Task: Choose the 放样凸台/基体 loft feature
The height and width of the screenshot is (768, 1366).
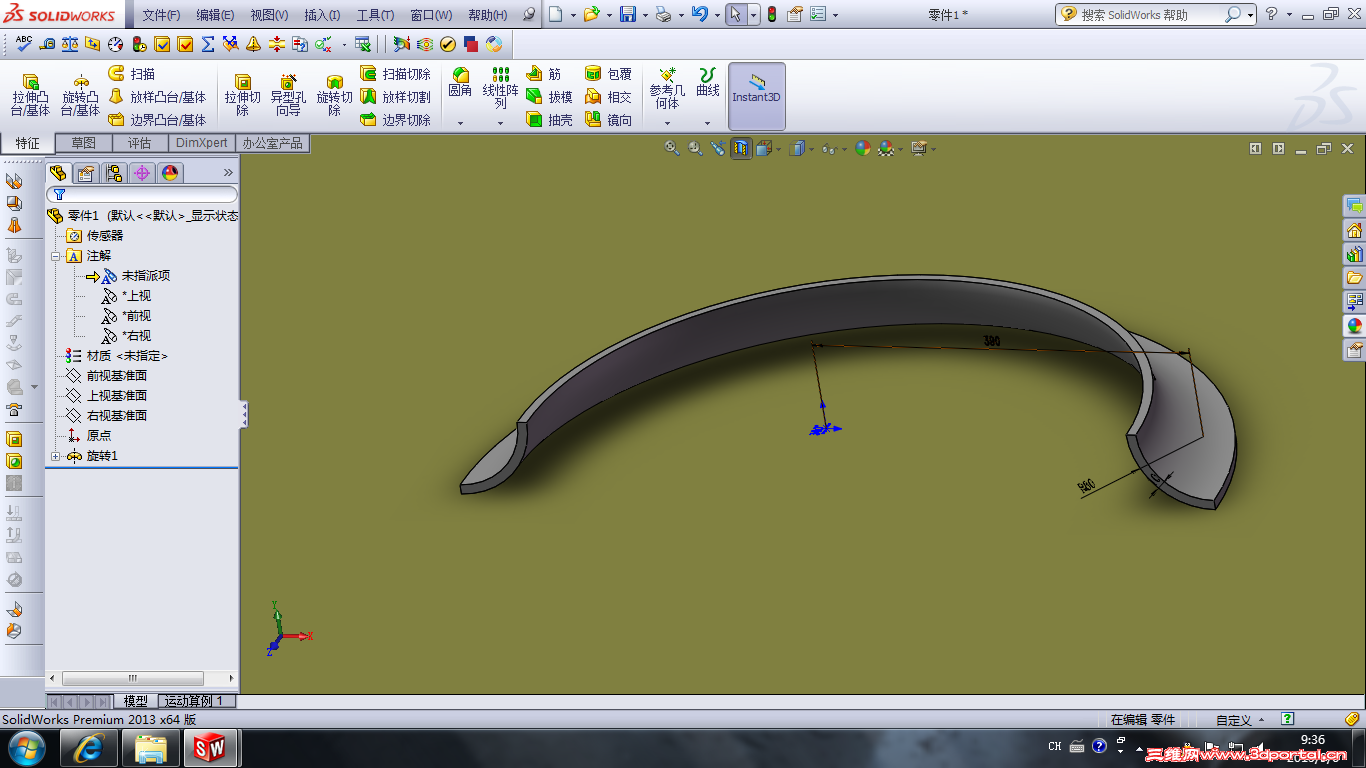Action: coord(157,97)
